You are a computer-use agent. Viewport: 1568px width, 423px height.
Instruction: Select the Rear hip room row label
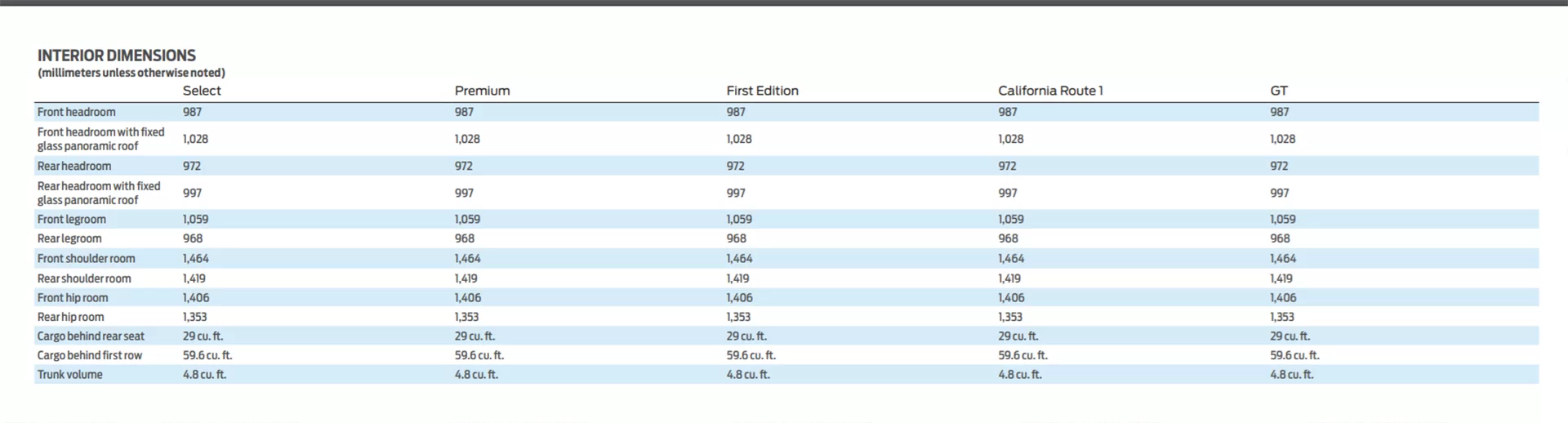pyautogui.click(x=70, y=317)
